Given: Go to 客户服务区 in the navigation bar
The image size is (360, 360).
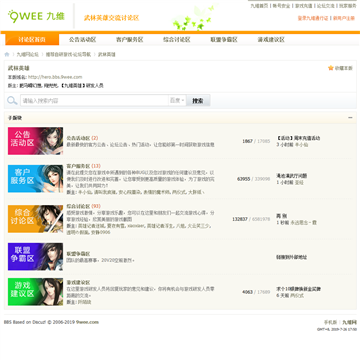Looking at the screenshot, I should (x=130, y=40).
